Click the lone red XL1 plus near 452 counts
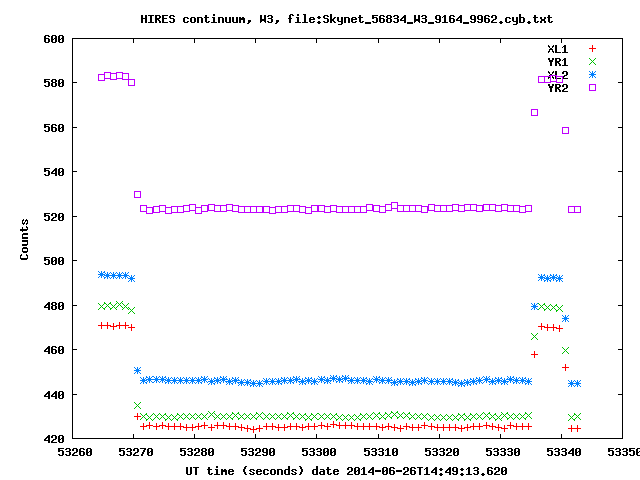 [x=565, y=367]
